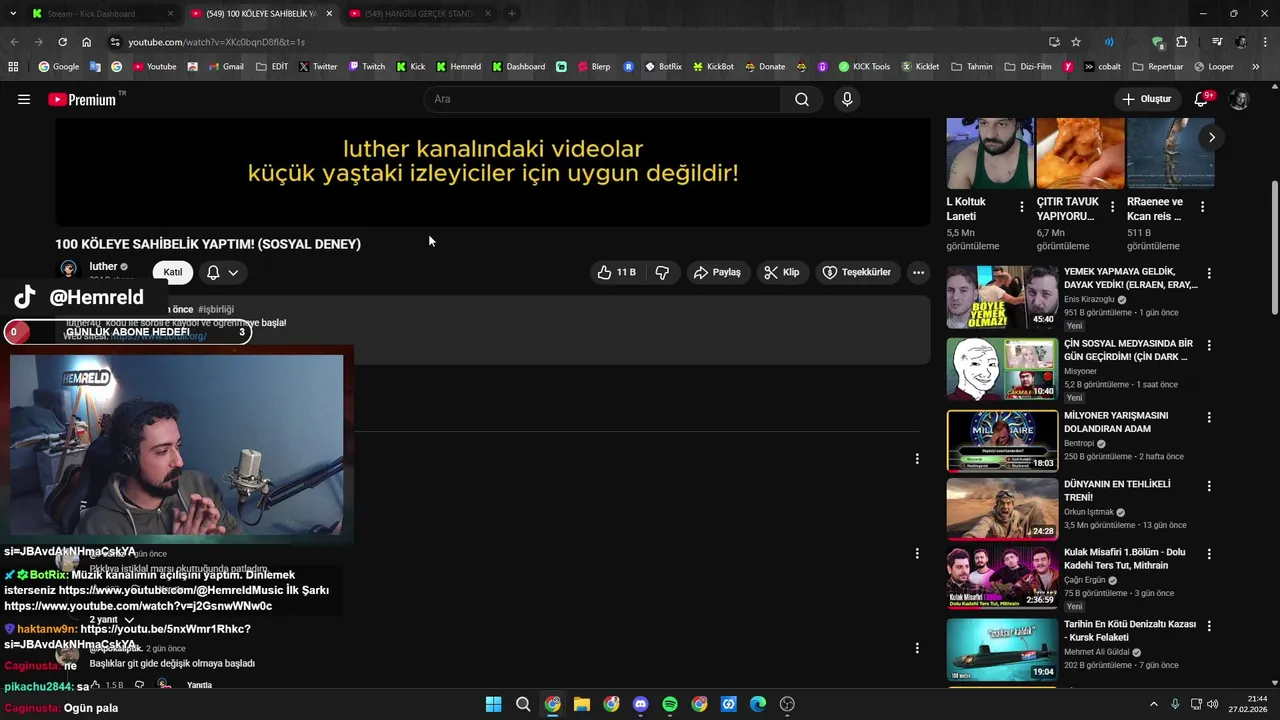The width and height of the screenshot is (1280, 720).
Task: Show more bookmarks overflow chevron
Action: click(x=1256, y=67)
